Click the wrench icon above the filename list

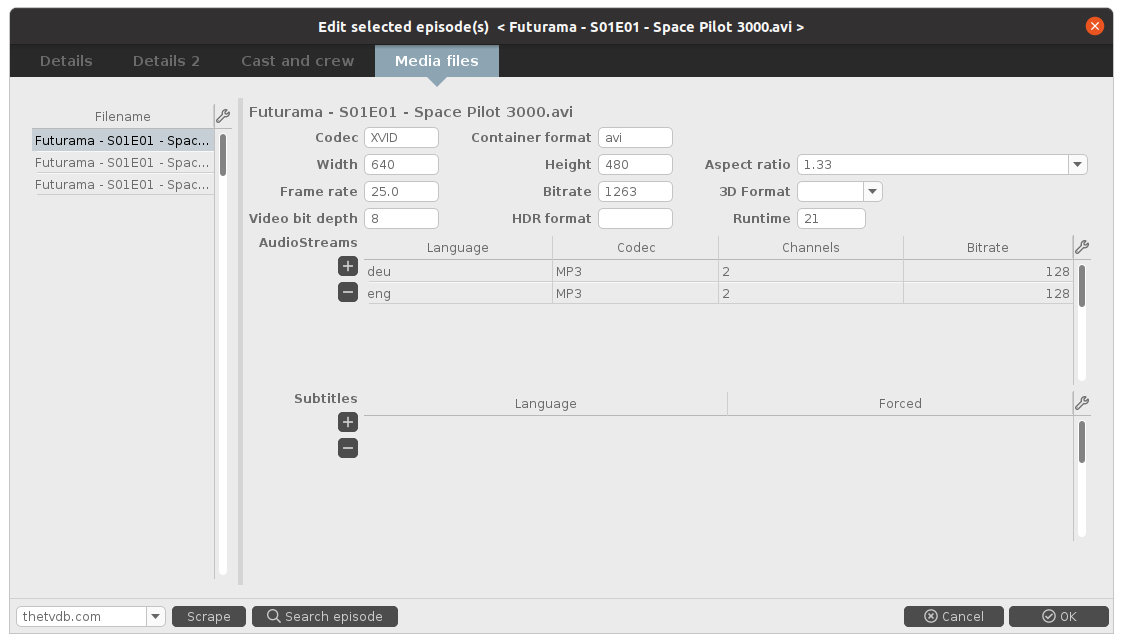(223, 116)
